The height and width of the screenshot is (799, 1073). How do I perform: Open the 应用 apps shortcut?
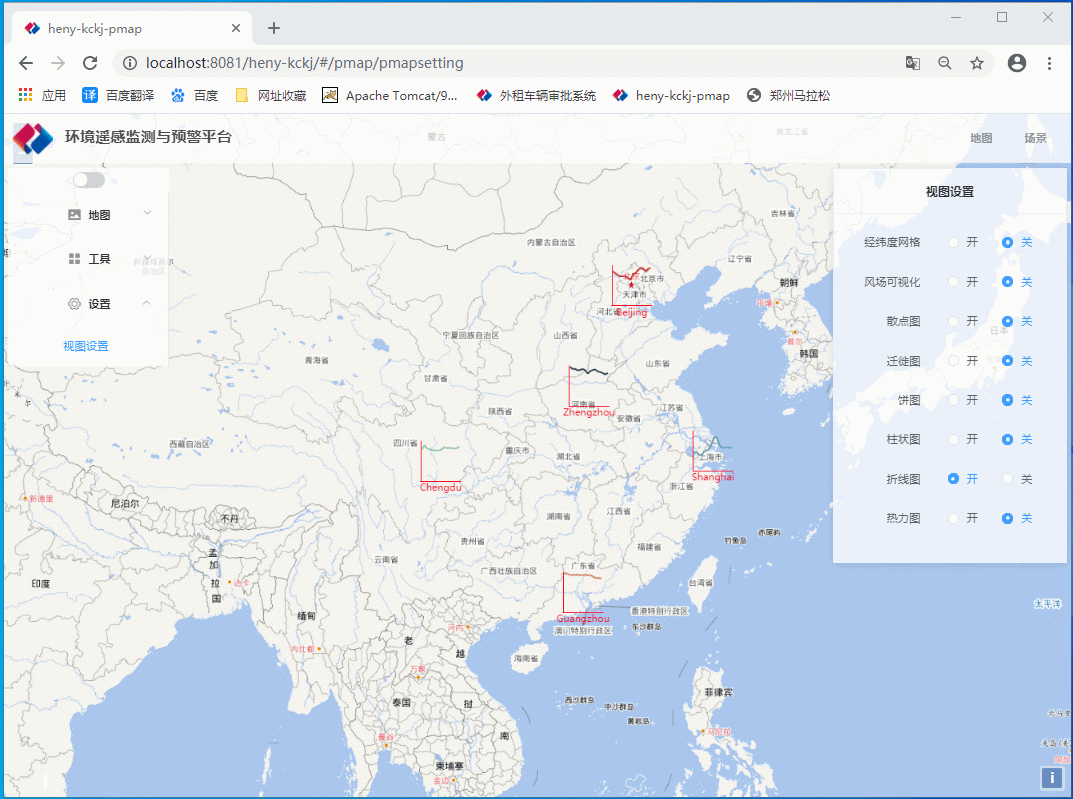42,95
